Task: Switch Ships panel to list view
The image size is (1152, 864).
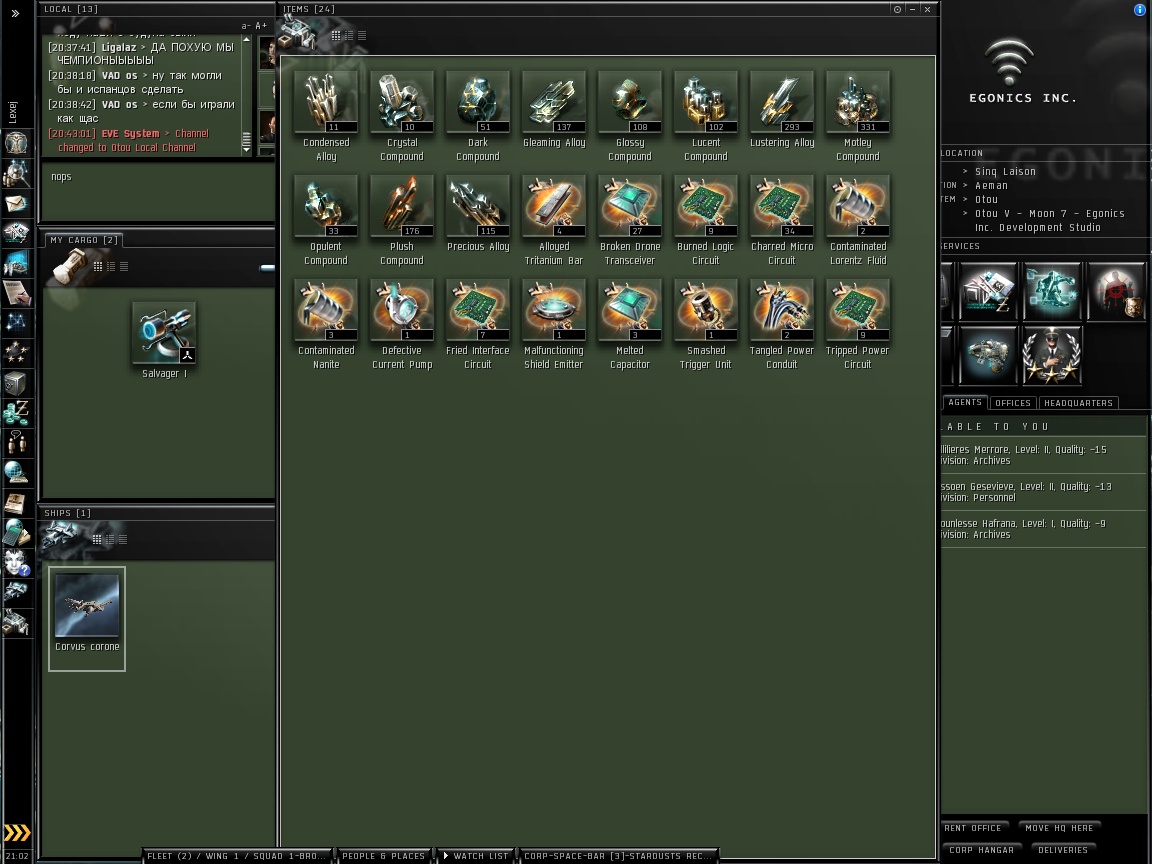Action: tap(123, 539)
